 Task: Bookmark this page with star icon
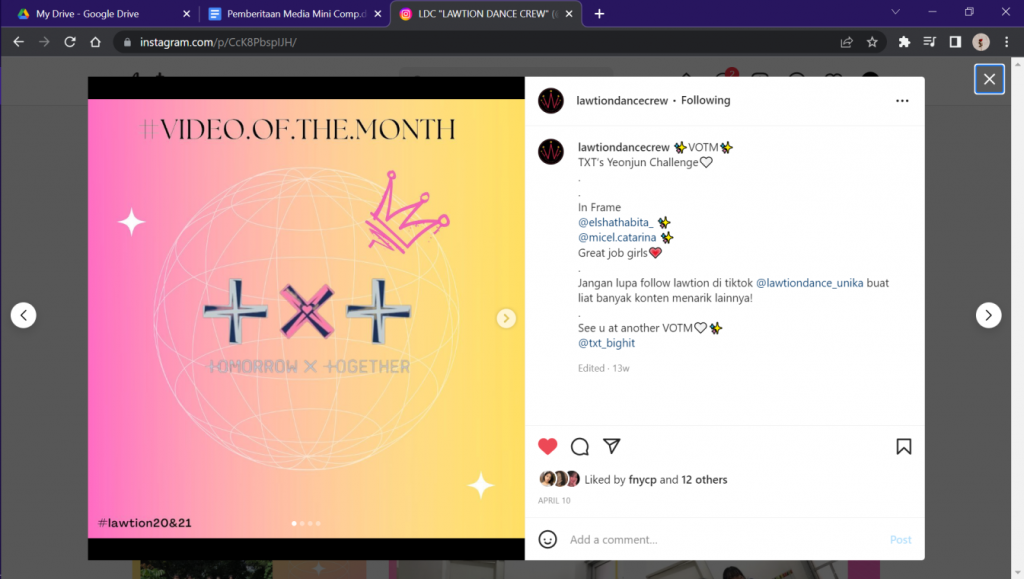tap(872, 42)
